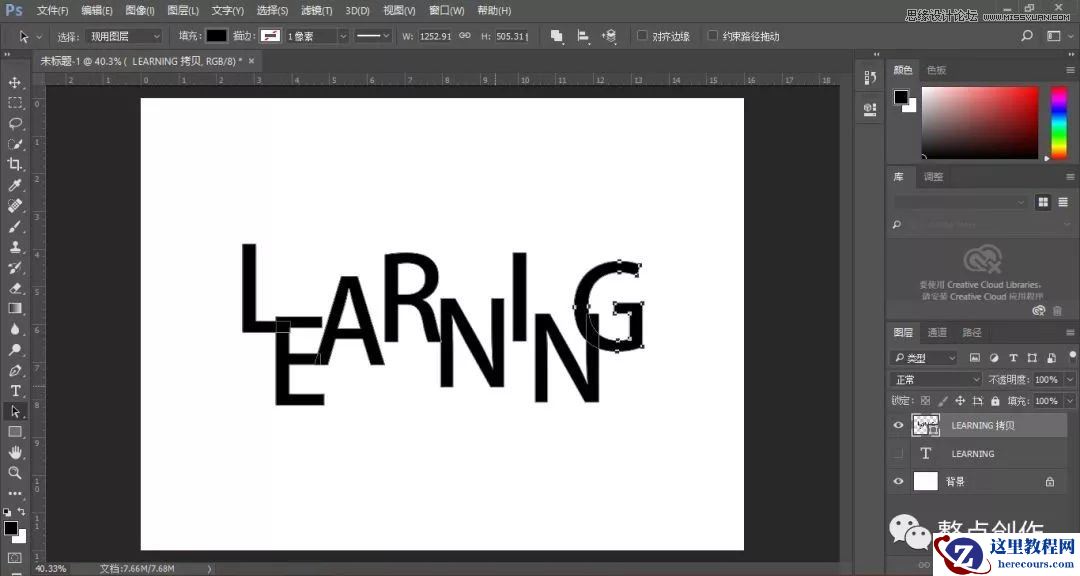Viewport: 1080px width, 576px height.
Task: Select the Clone Stamp tool
Action: point(14,247)
